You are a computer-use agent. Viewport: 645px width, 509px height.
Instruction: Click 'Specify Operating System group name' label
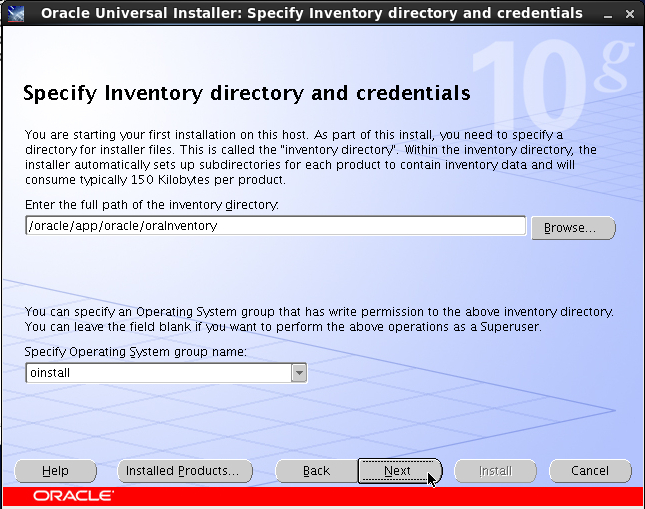(x=135, y=352)
